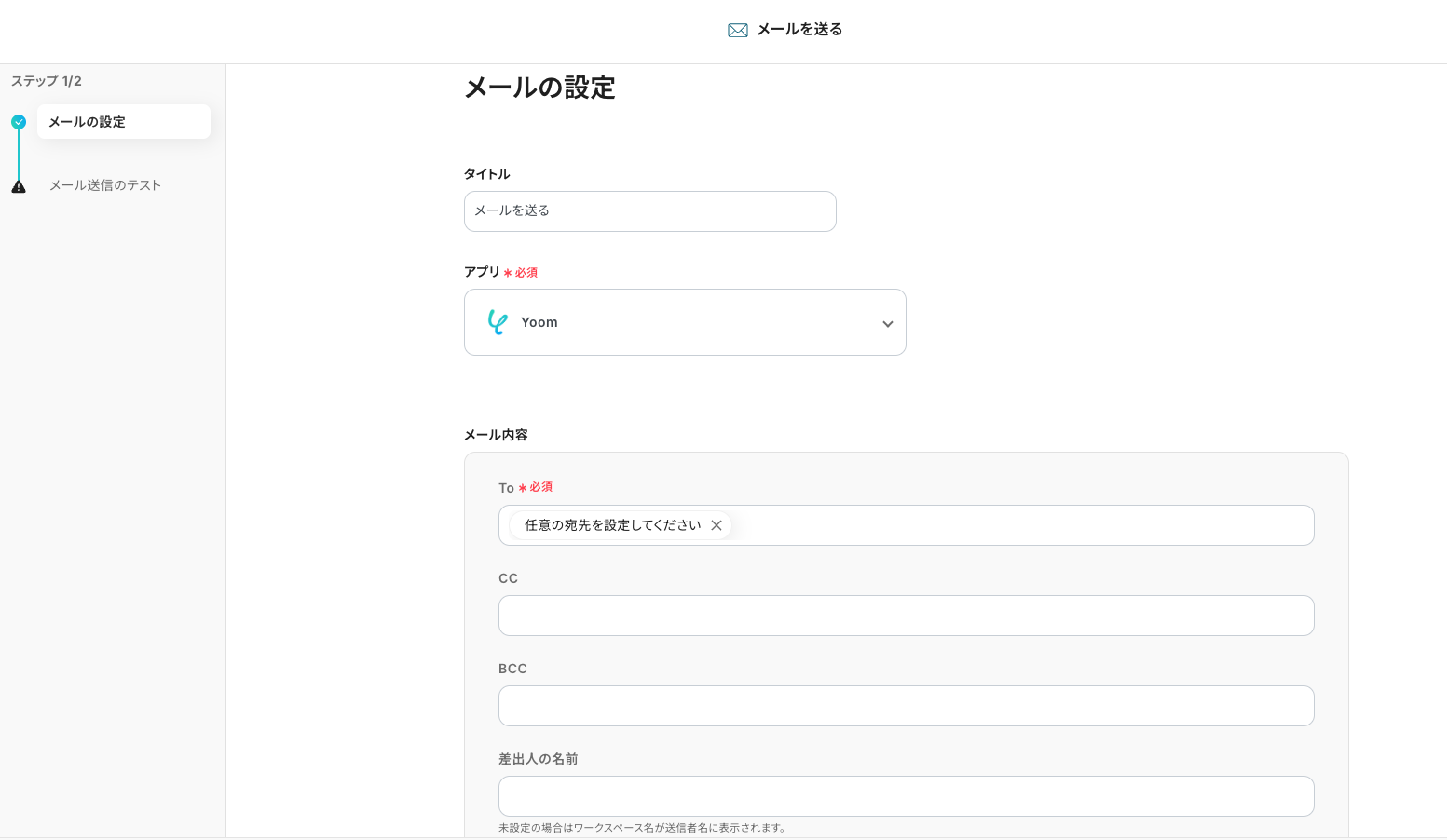Go to the メール送信のテスト step
The image size is (1447, 840).
point(105,185)
